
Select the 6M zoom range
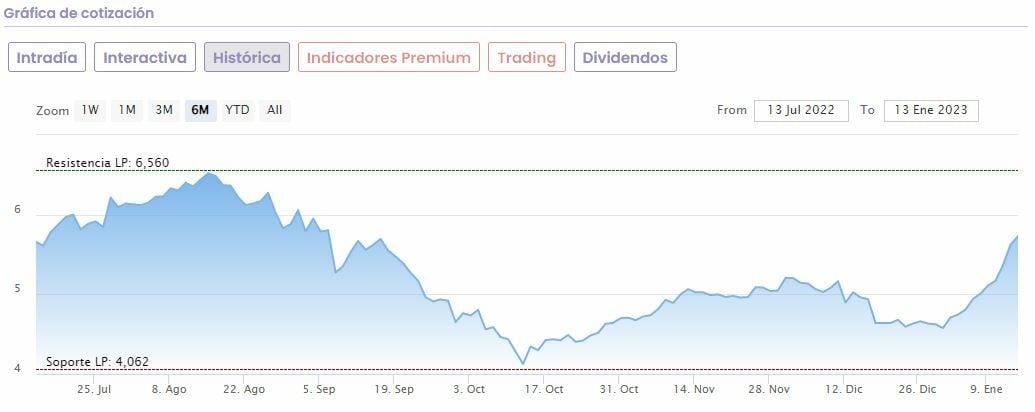click(200, 110)
